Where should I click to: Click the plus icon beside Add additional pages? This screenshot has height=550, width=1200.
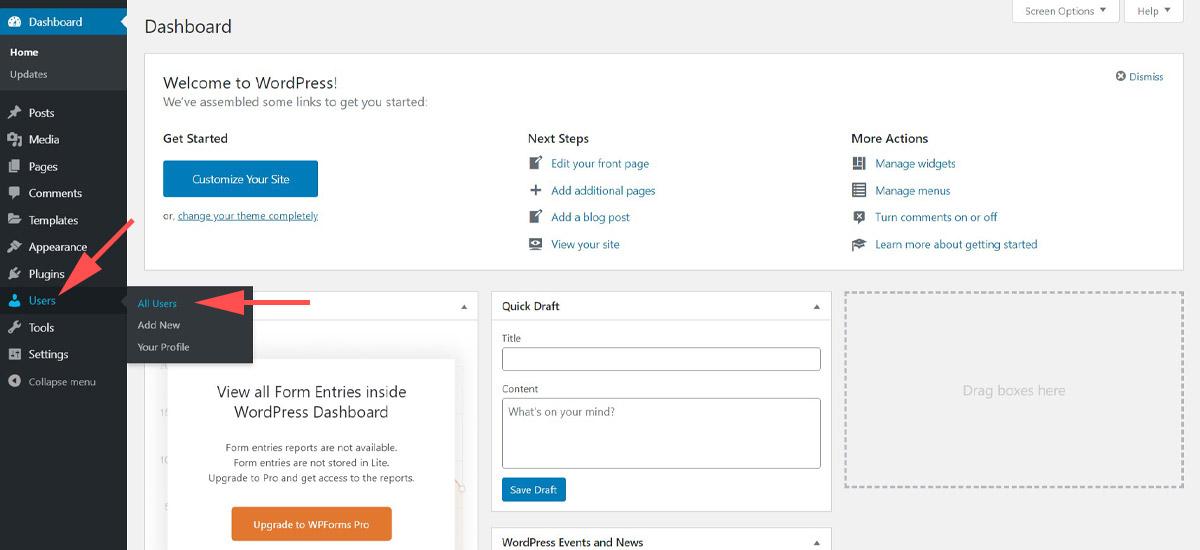coord(535,190)
